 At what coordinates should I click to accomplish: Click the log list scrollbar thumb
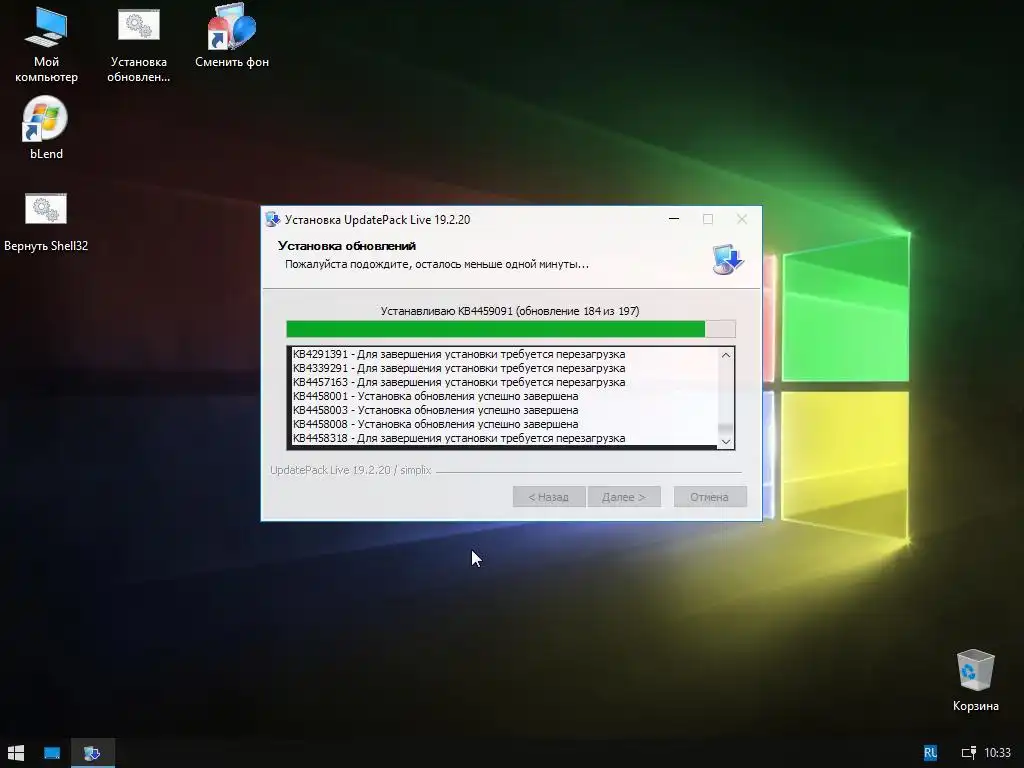[x=726, y=429]
